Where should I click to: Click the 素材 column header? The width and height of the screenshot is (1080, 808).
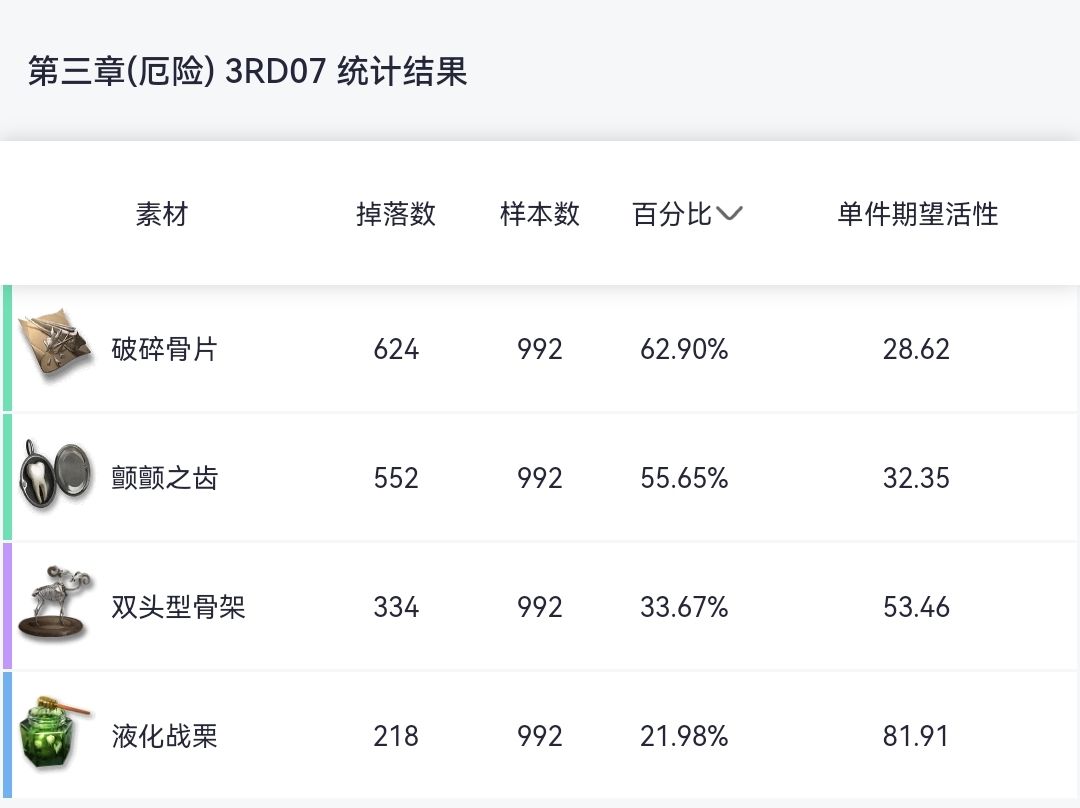[x=161, y=214]
